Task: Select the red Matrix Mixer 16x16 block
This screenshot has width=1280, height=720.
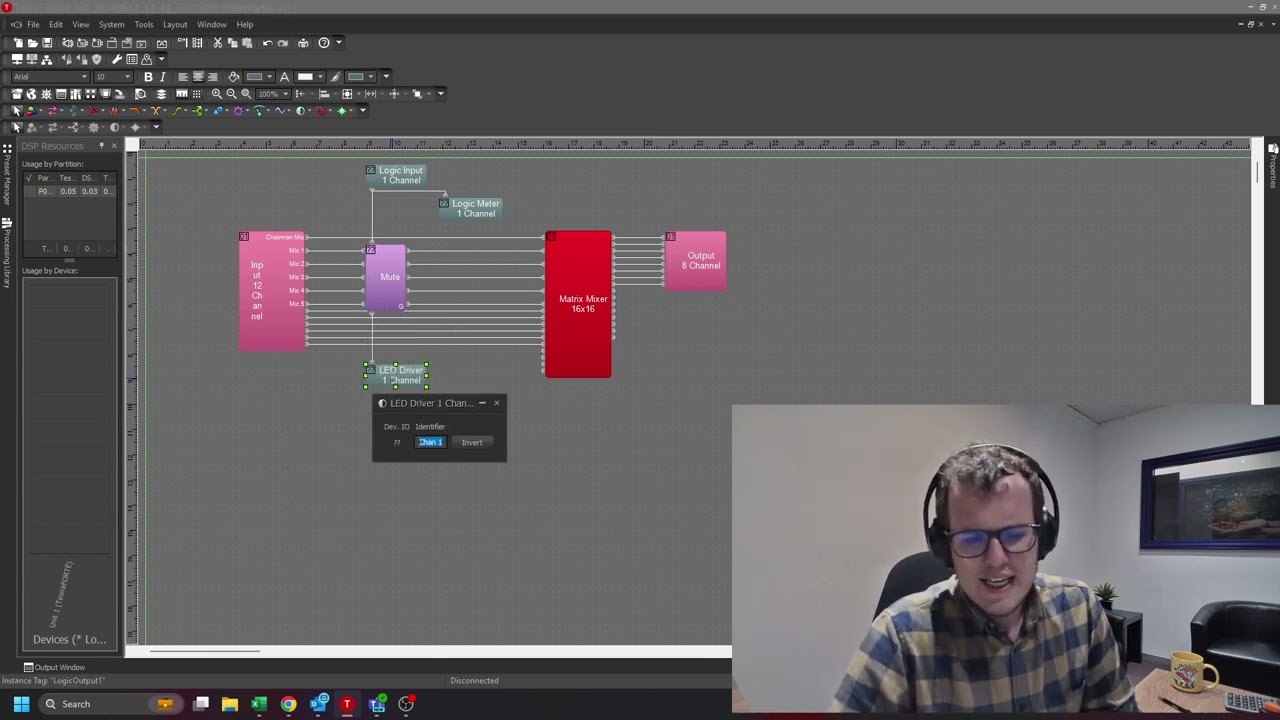Action: (578, 304)
